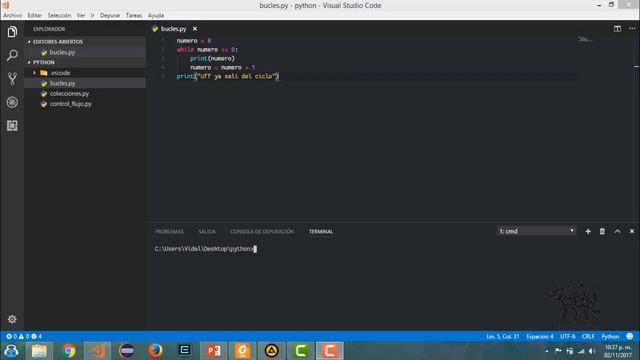Viewport: 640px width, 360px height.
Task: Select the bucles.py editor tab
Action: tap(174, 29)
